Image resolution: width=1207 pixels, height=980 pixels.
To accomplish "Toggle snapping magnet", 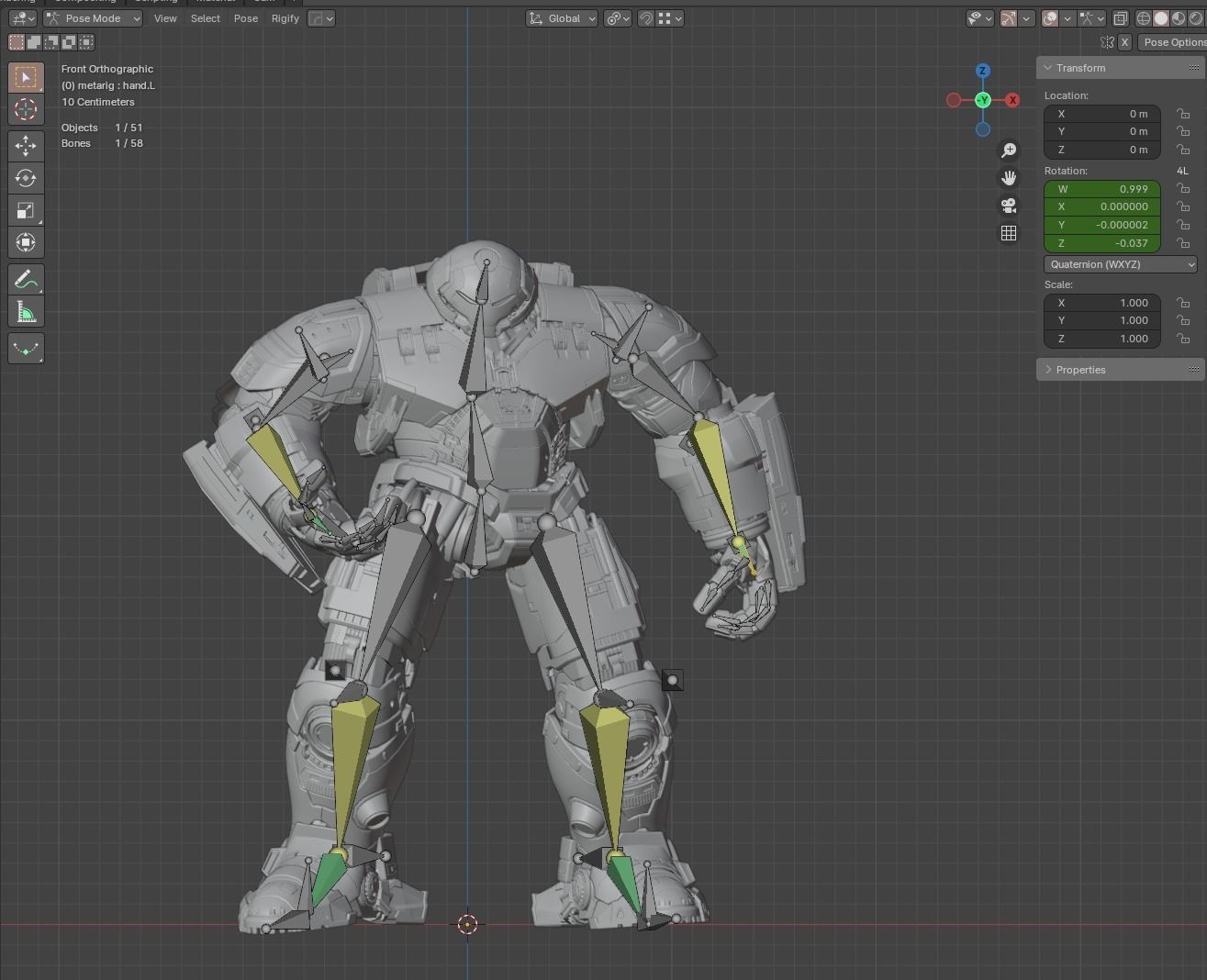I will coord(646,18).
